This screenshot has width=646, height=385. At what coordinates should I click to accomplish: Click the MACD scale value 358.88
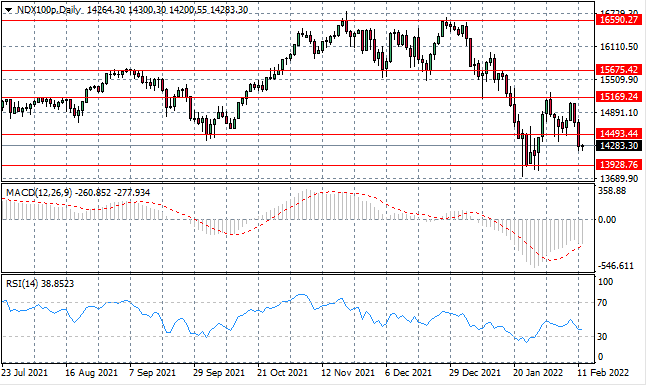pyautogui.click(x=612, y=191)
